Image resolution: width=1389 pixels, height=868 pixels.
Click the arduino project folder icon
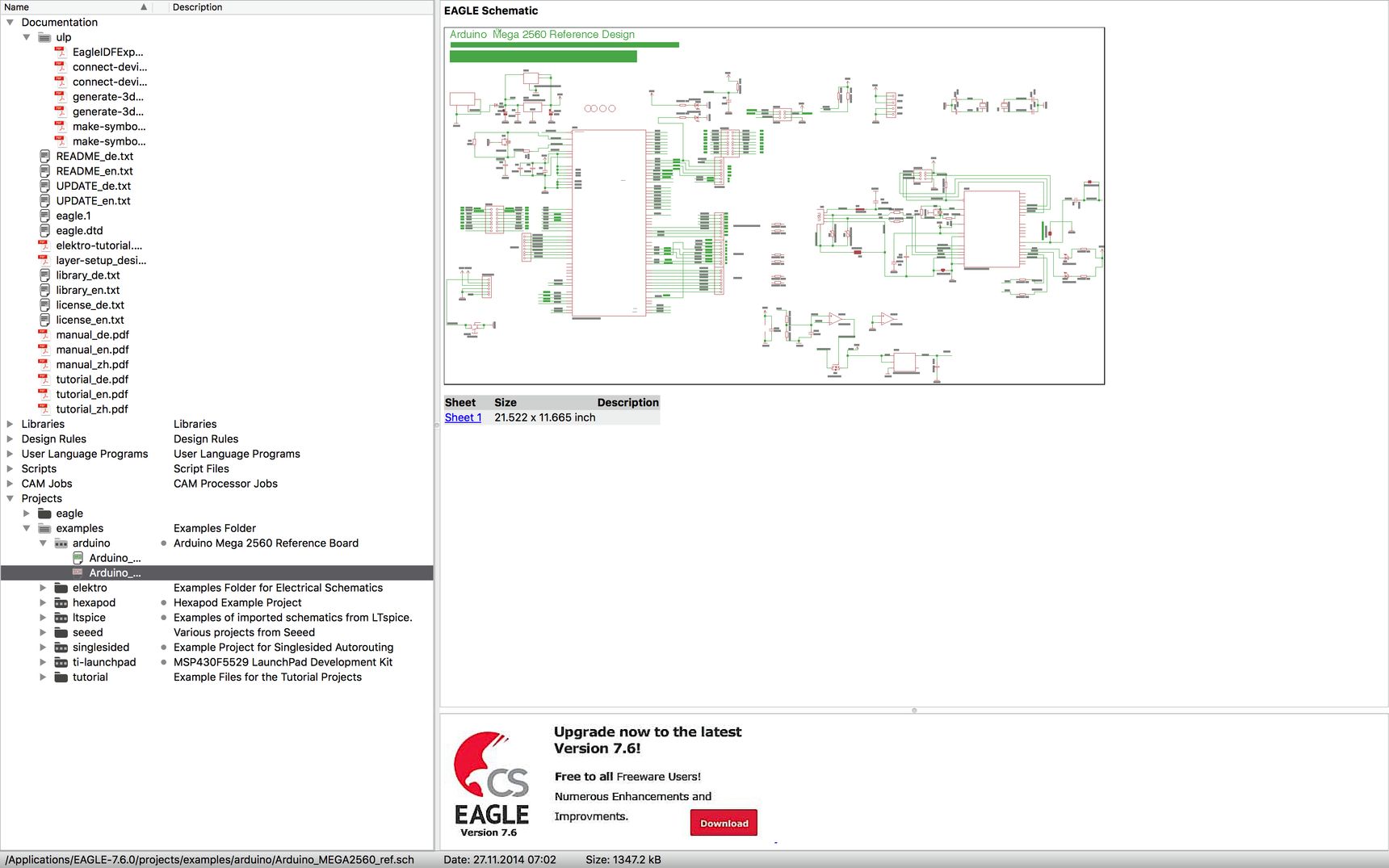pyautogui.click(x=61, y=543)
